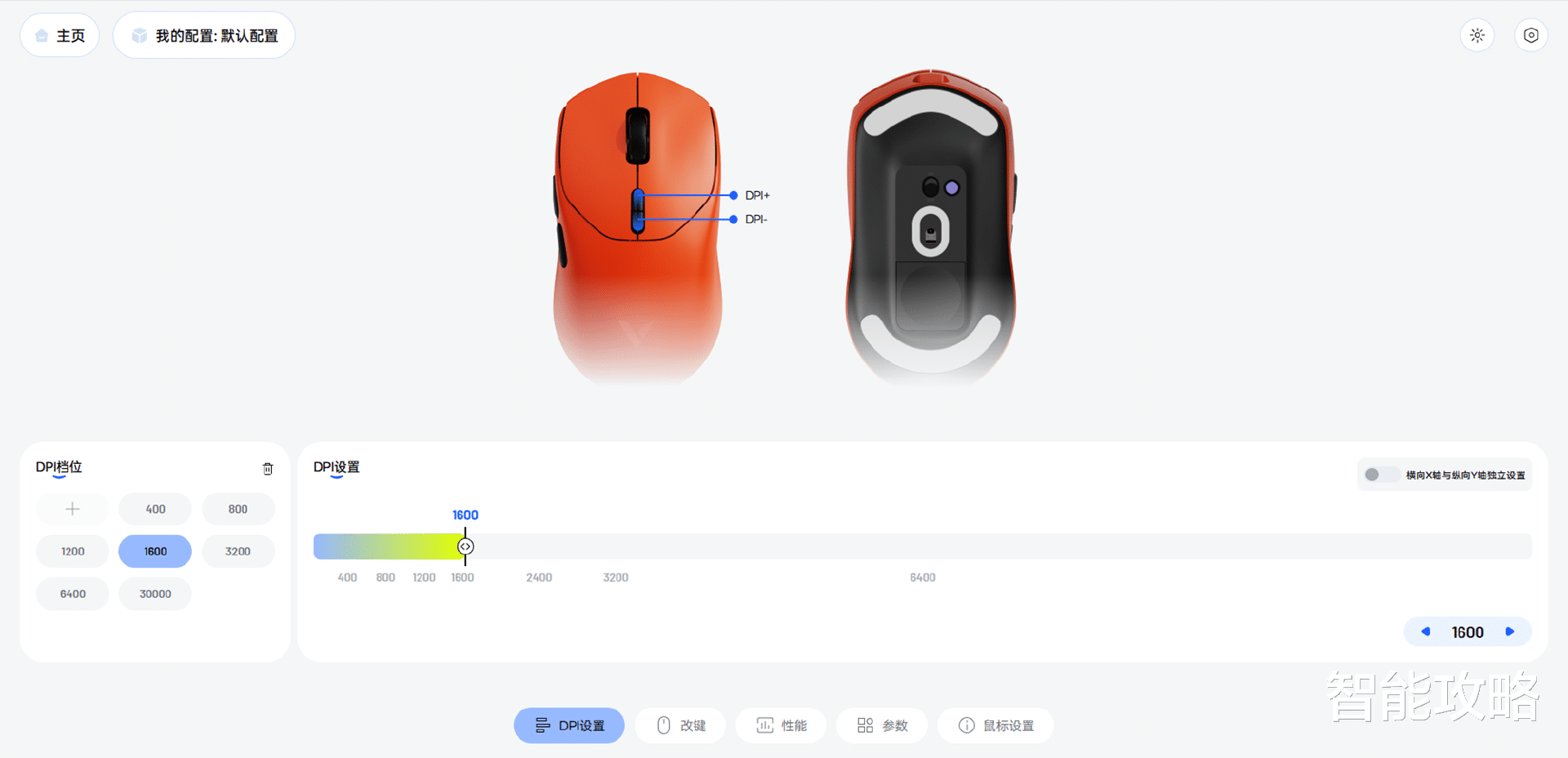Switch to the 性能 tab
Image resolution: width=1568 pixels, height=758 pixels.
tap(781, 725)
